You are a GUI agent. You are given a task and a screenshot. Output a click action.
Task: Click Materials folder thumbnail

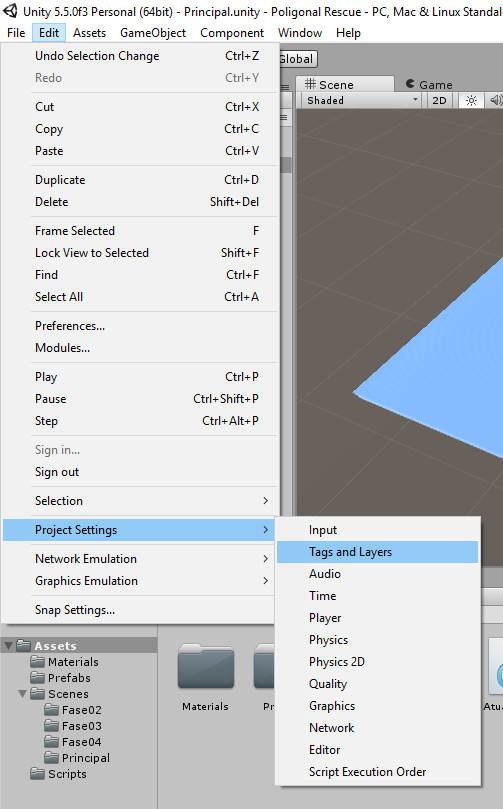pos(206,667)
